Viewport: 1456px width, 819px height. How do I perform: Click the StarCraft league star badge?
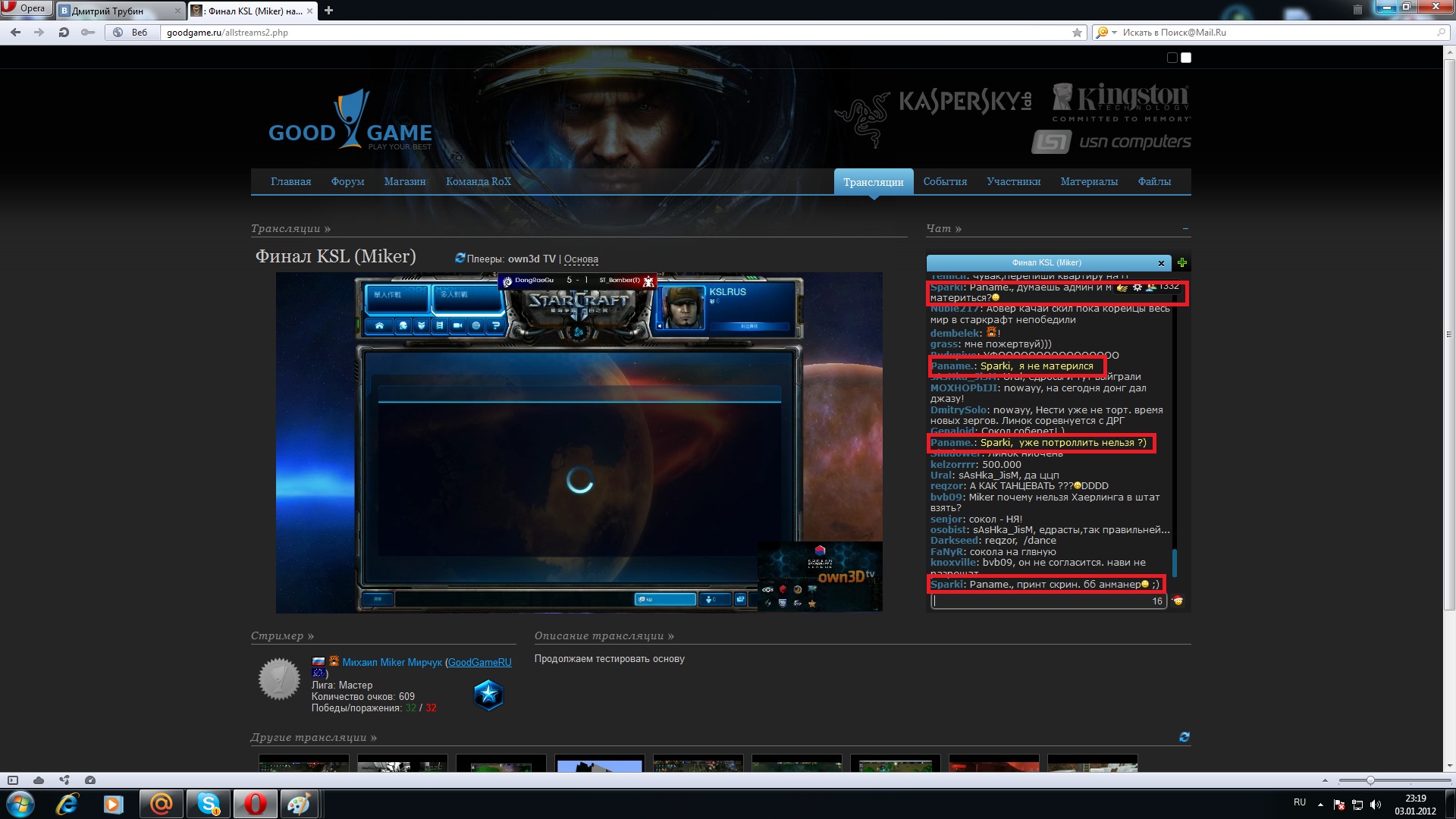click(x=488, y=695)
